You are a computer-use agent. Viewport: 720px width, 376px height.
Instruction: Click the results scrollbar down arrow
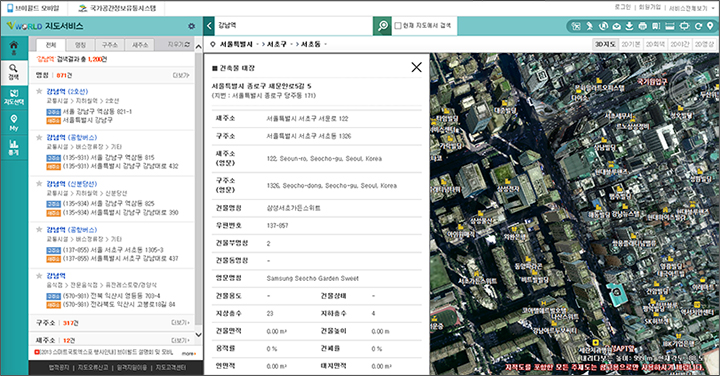coord(198,335)
